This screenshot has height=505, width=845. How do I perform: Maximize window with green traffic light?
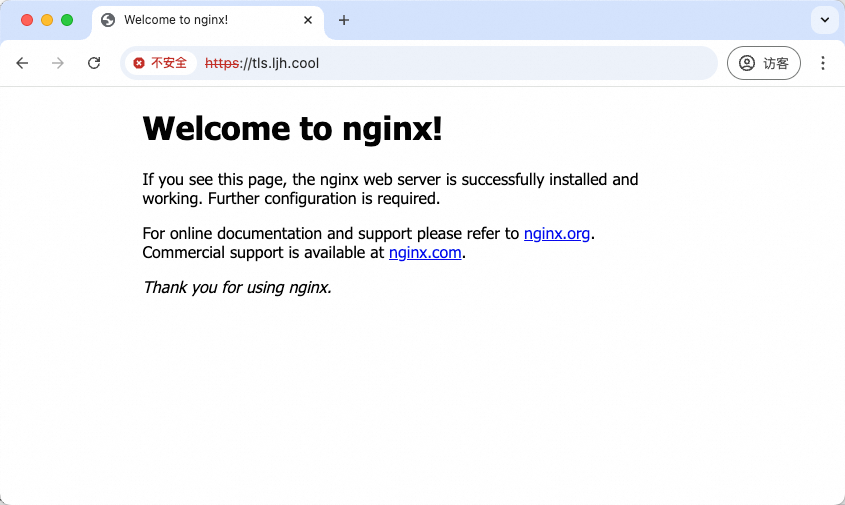coord(67,20)
